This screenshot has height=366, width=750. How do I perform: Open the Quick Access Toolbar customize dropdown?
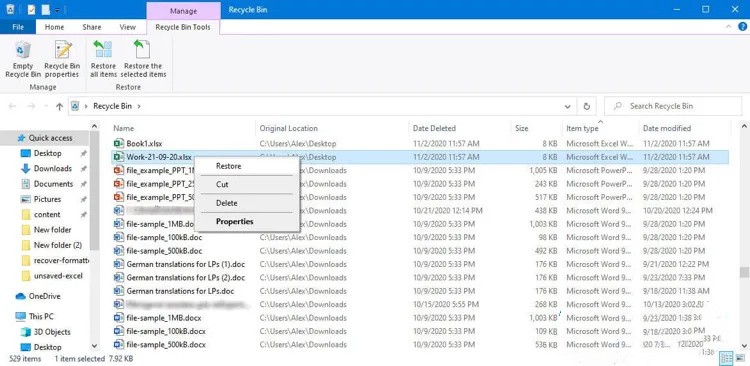coord(57,10)
